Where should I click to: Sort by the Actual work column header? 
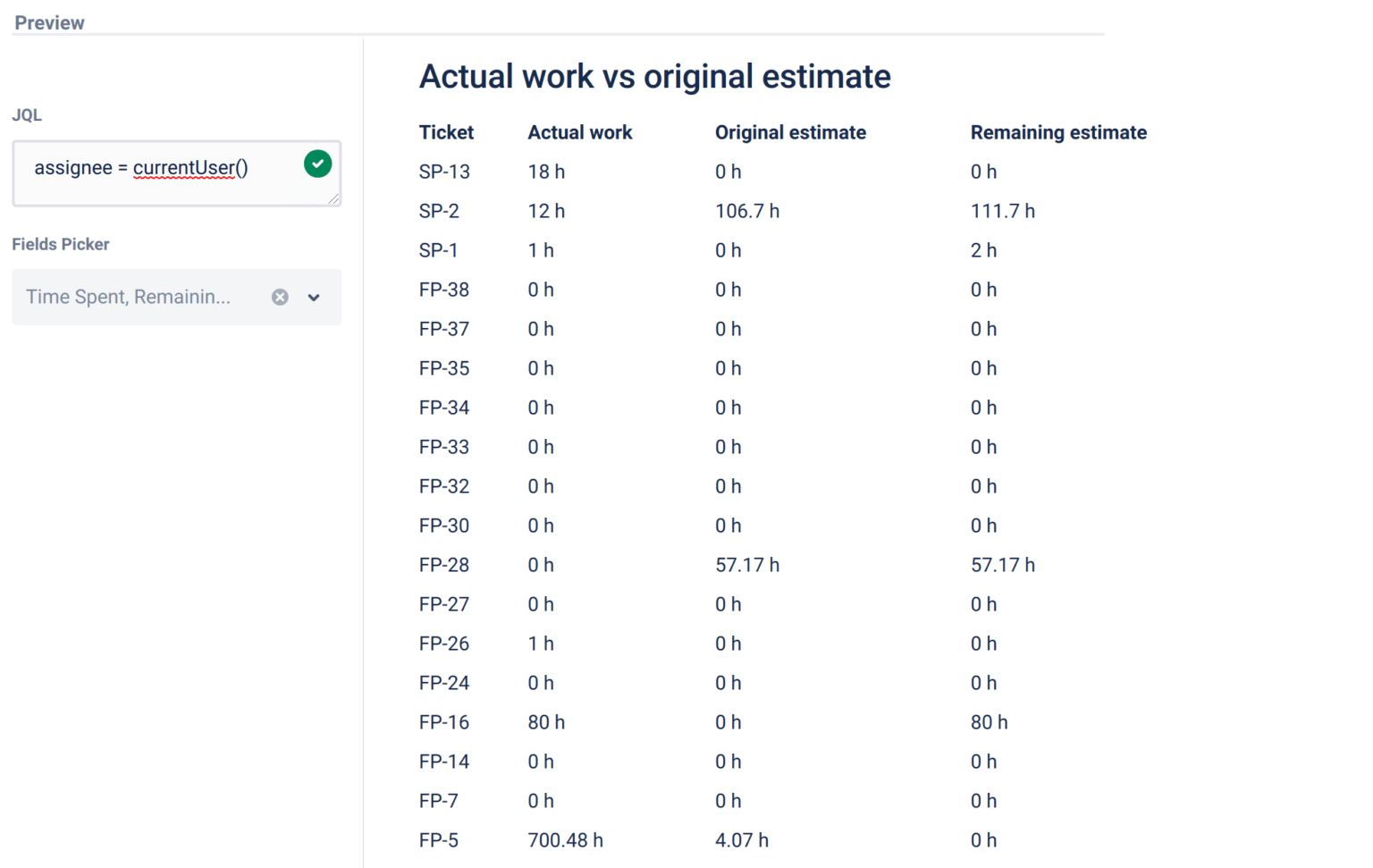click(579, 131)
